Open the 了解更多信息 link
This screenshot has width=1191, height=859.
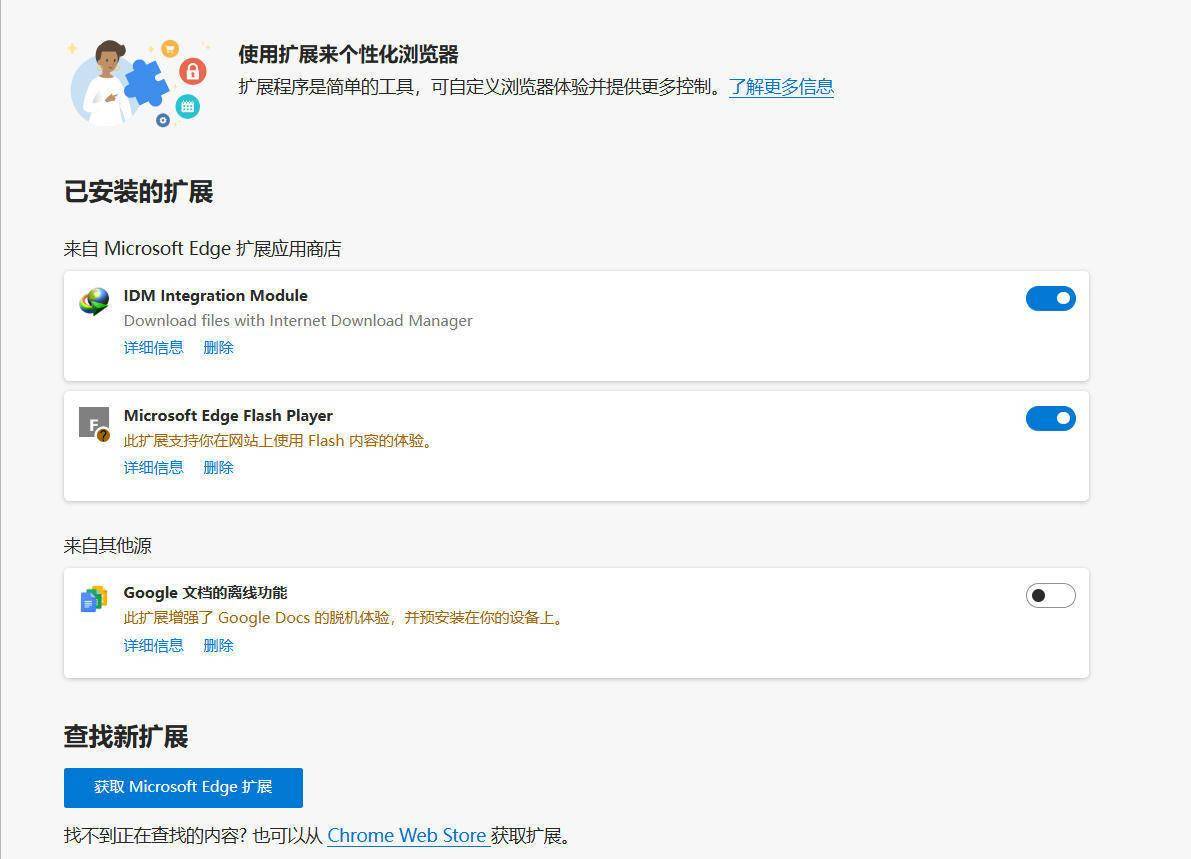pos(782,87)
